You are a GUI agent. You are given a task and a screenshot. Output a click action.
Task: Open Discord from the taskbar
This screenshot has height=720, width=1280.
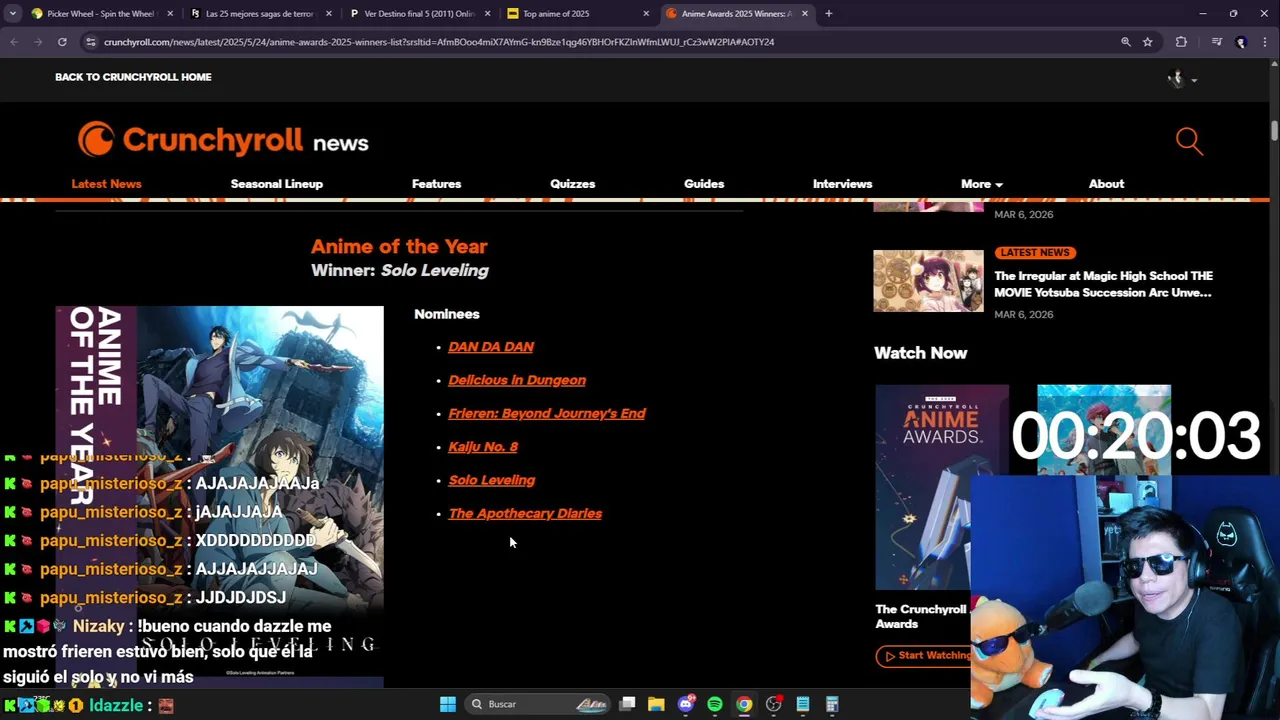[685, 704]
